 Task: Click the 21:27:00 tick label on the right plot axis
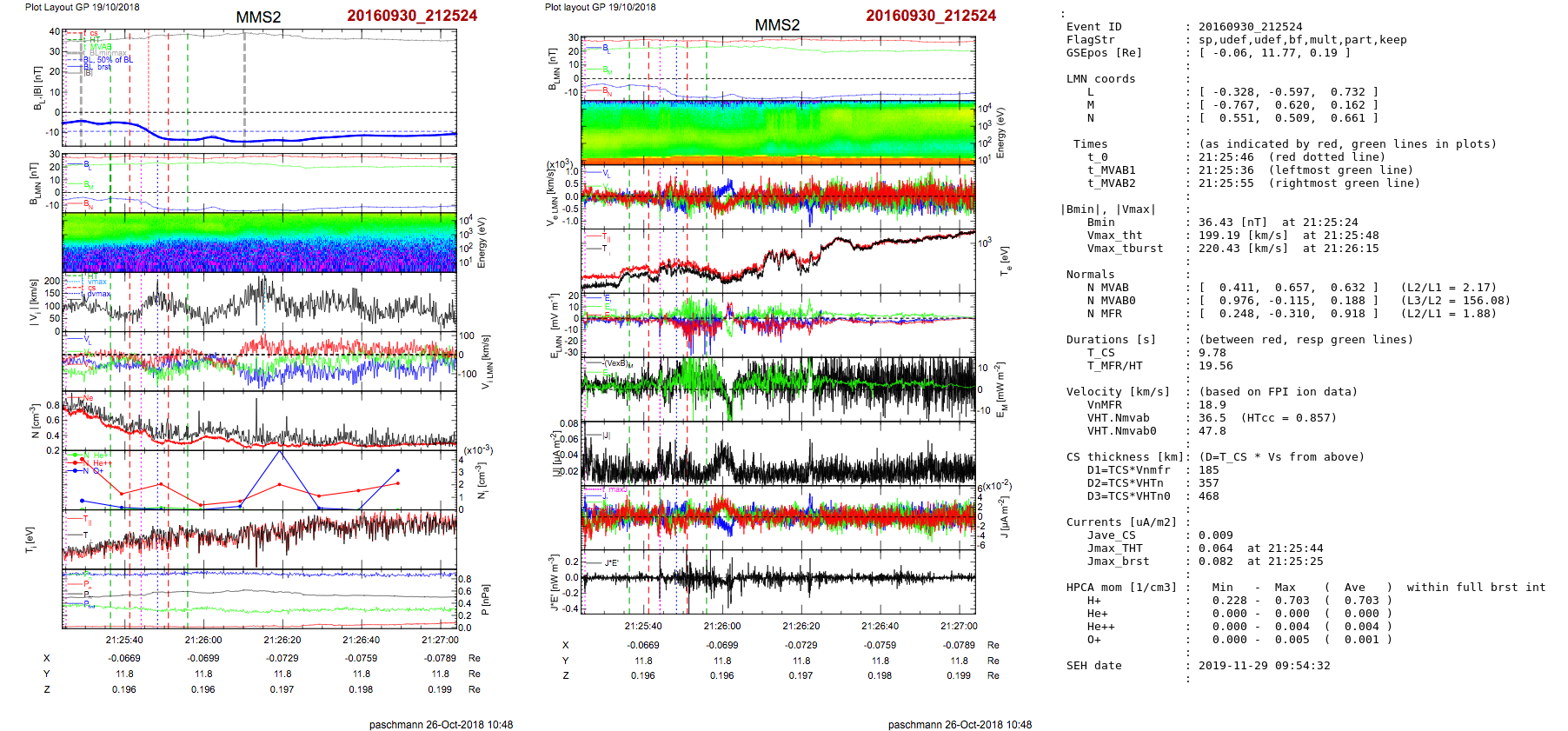(x=958, y=626)
